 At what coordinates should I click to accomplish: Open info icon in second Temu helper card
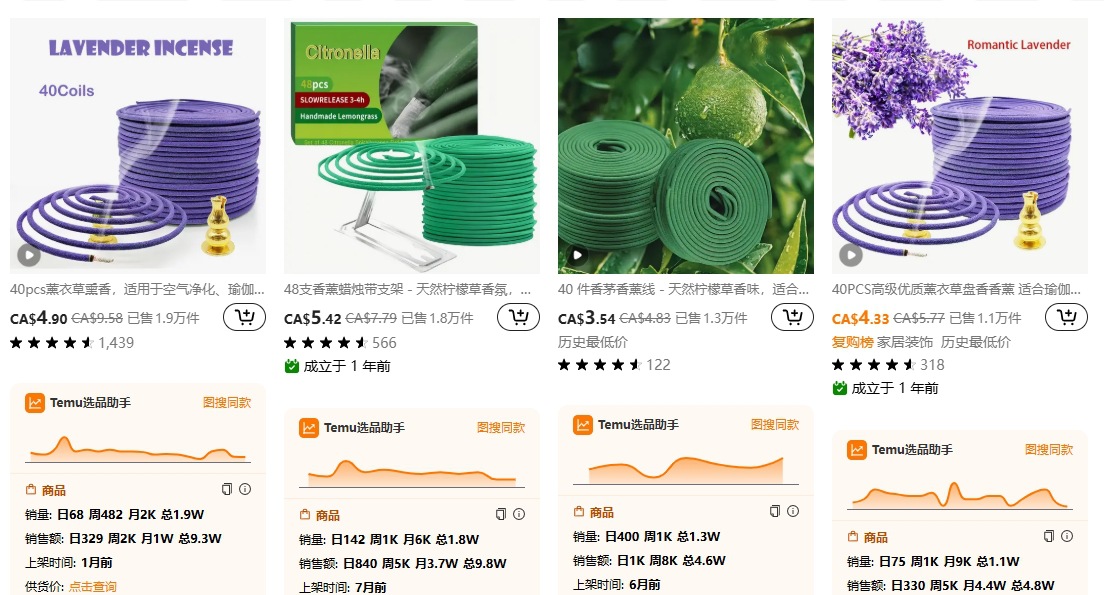coord(519,514)
